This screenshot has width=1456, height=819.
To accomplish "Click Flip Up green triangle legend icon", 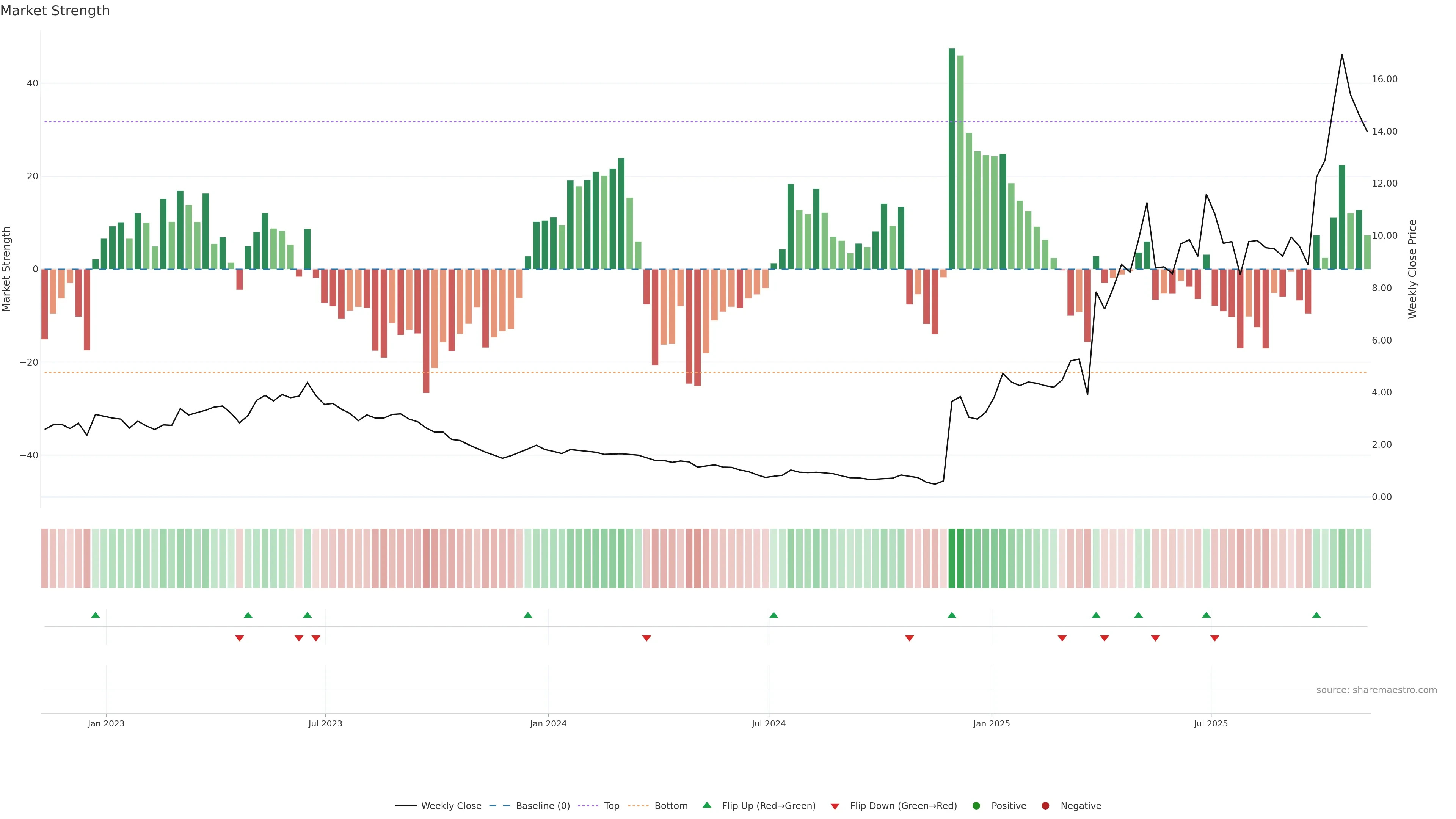I will 706,805.
